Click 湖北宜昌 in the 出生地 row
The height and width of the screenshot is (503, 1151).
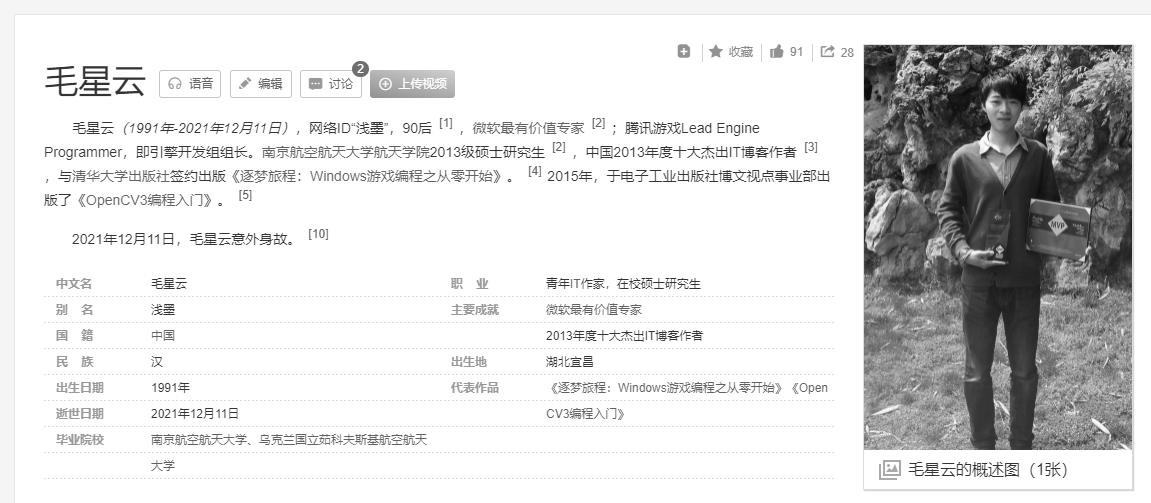pos(569,361)
